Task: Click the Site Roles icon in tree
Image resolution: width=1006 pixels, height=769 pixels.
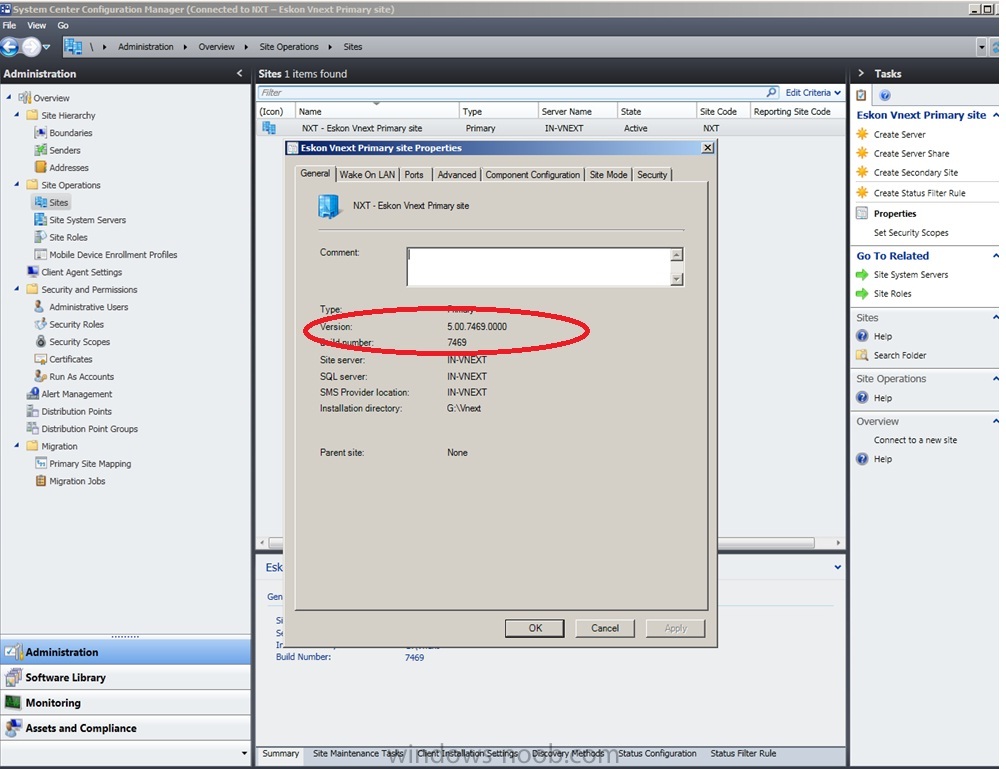Action: click(x=40, y=237)
